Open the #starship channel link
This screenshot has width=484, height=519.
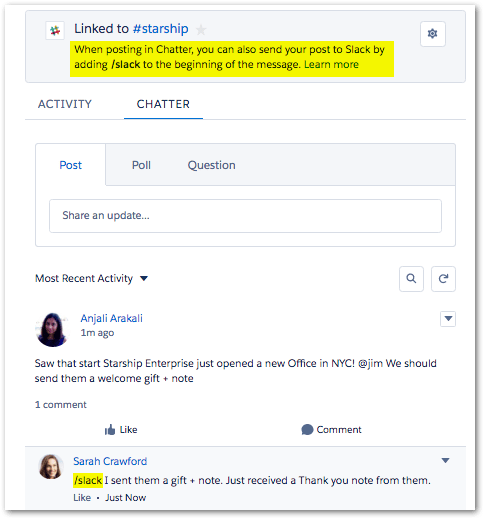tap(160, 29)
